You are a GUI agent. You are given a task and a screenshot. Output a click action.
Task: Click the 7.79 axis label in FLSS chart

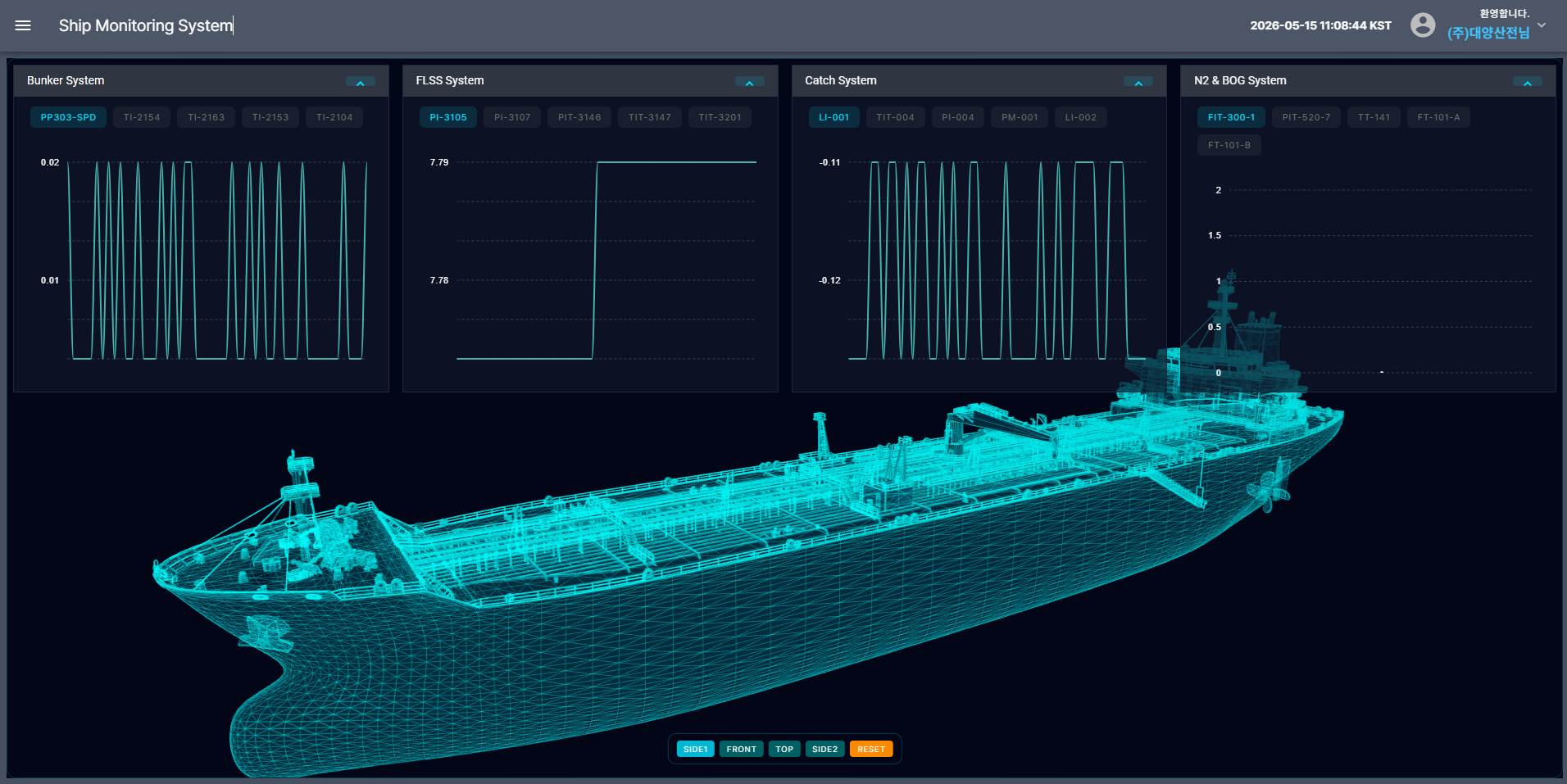439,162
